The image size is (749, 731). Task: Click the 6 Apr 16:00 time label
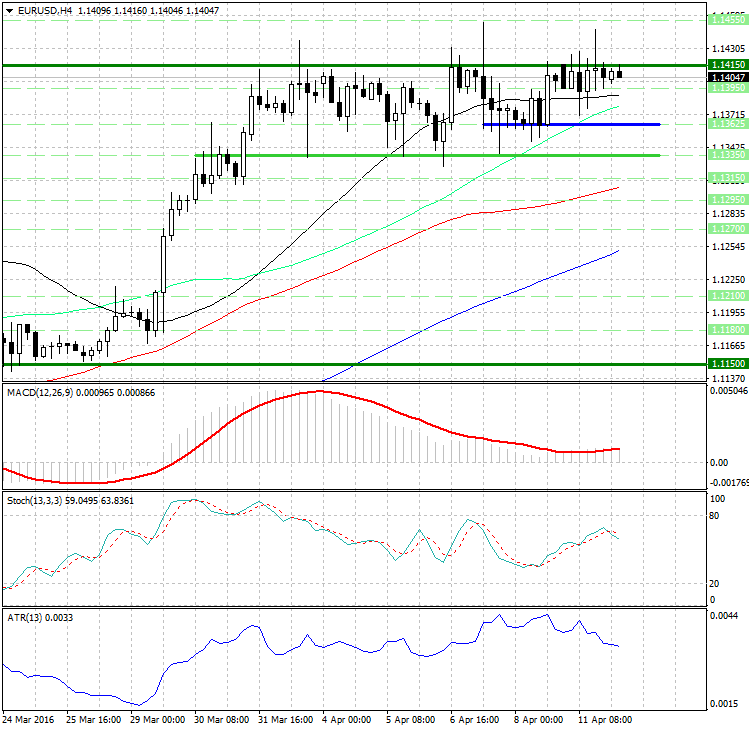point(475,720)
